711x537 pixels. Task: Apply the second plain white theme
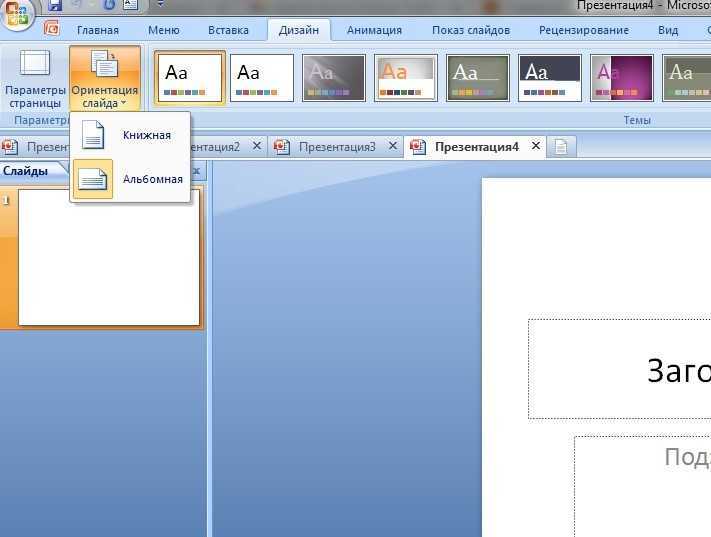pyautogui.click(x=262, y=78)
